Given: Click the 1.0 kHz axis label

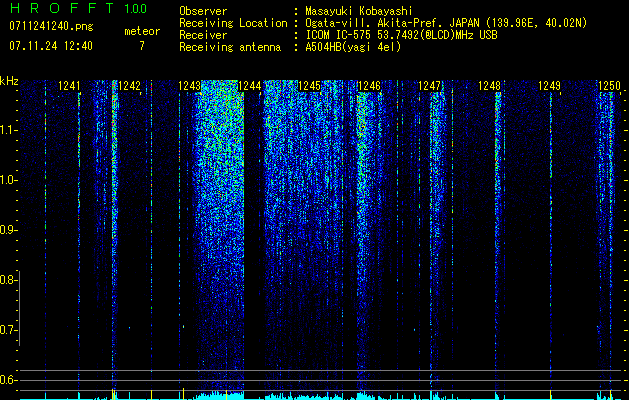Looking at the screenshot, I should tap(7, 180).
